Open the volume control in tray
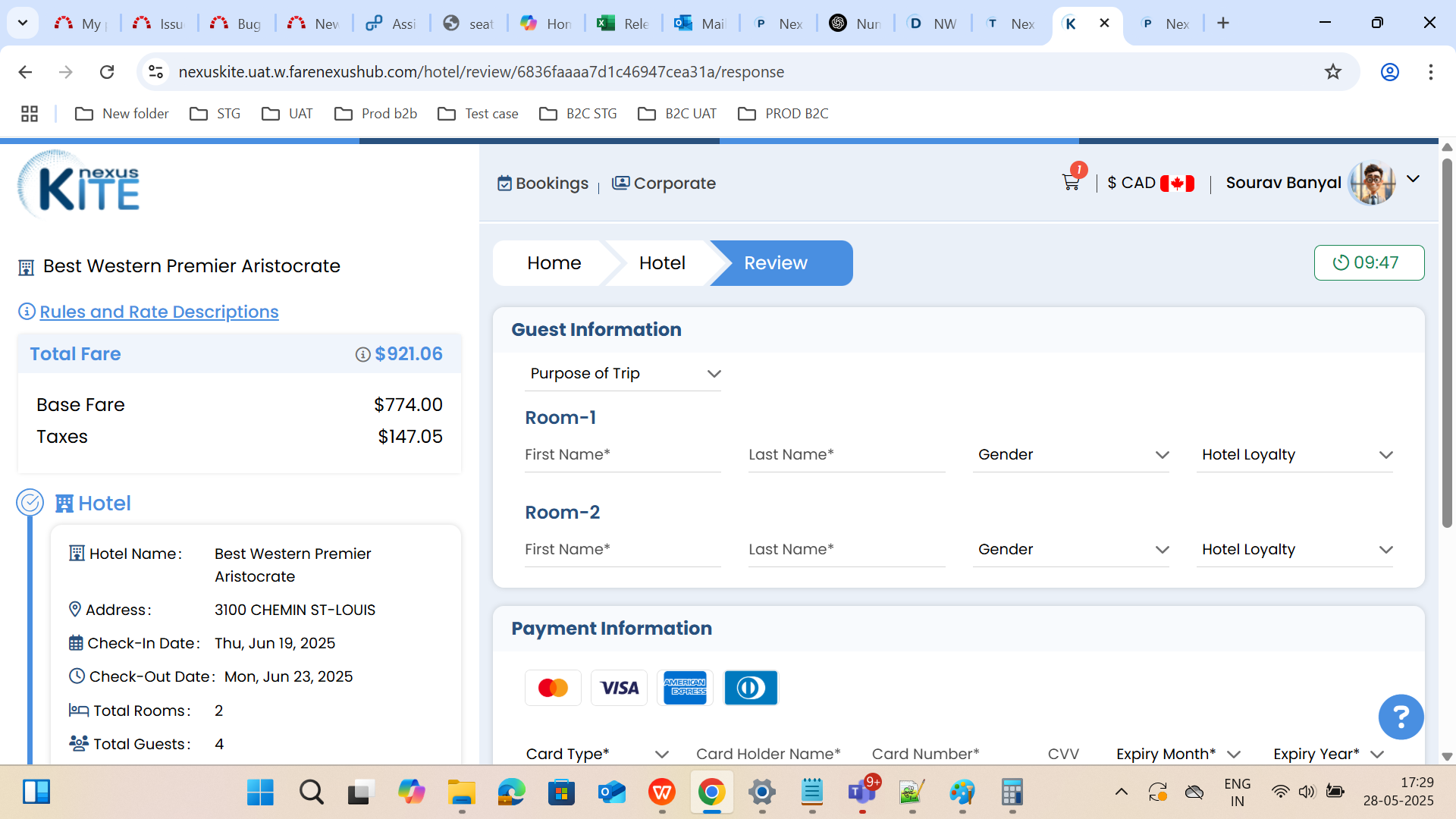This screenshot has height=819, width=1456. (x=1306, y=792)
